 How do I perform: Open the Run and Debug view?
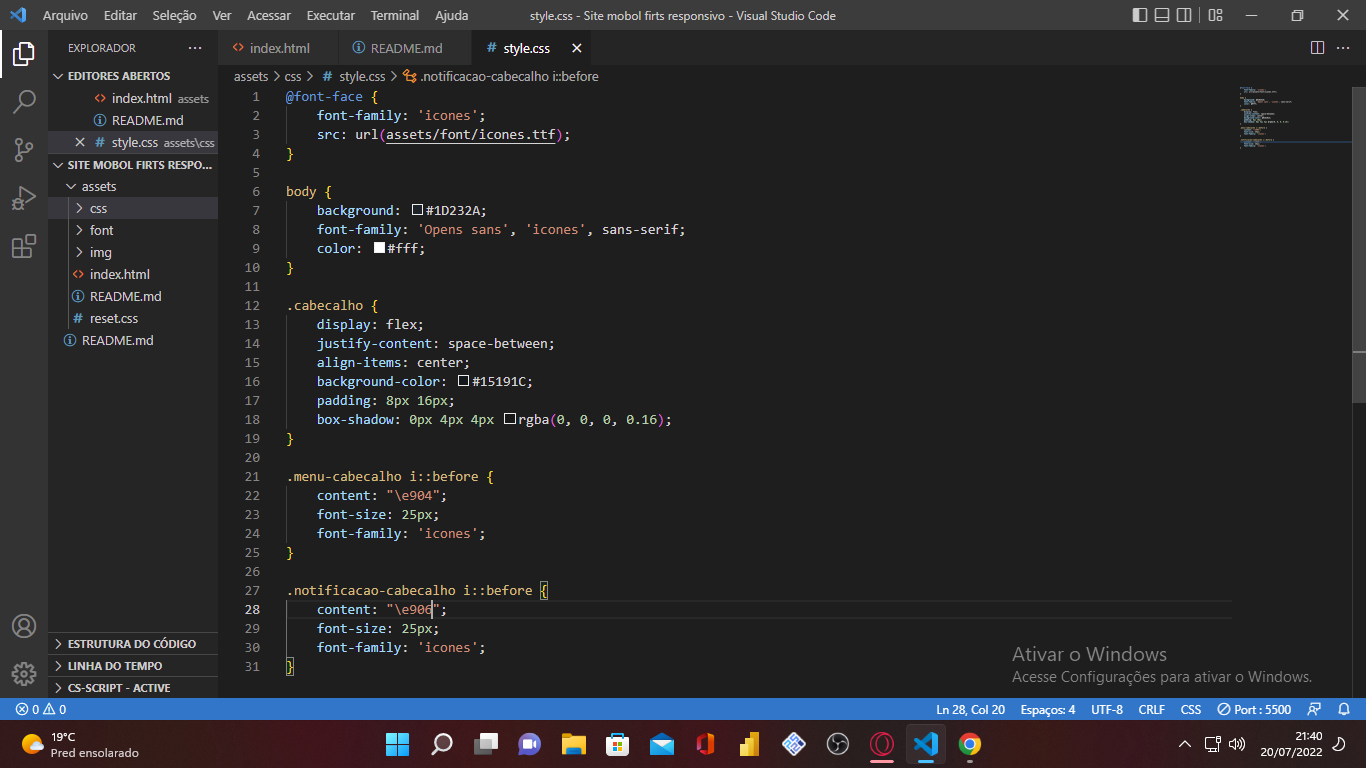tap(24, 198)
